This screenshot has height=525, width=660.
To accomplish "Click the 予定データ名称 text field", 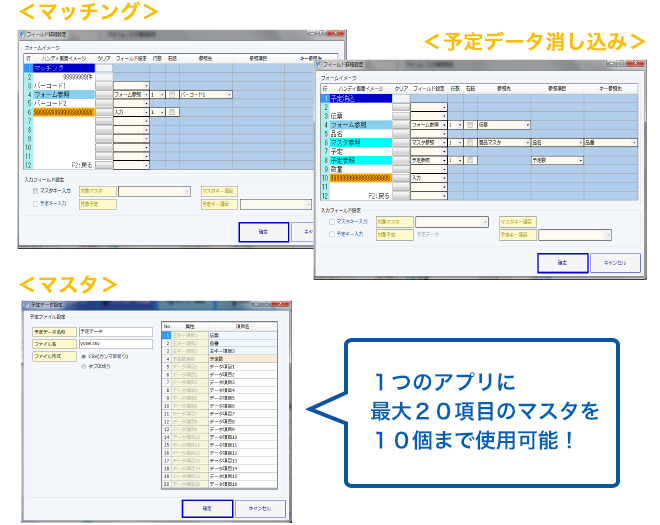I will click(x=114, y=331).
